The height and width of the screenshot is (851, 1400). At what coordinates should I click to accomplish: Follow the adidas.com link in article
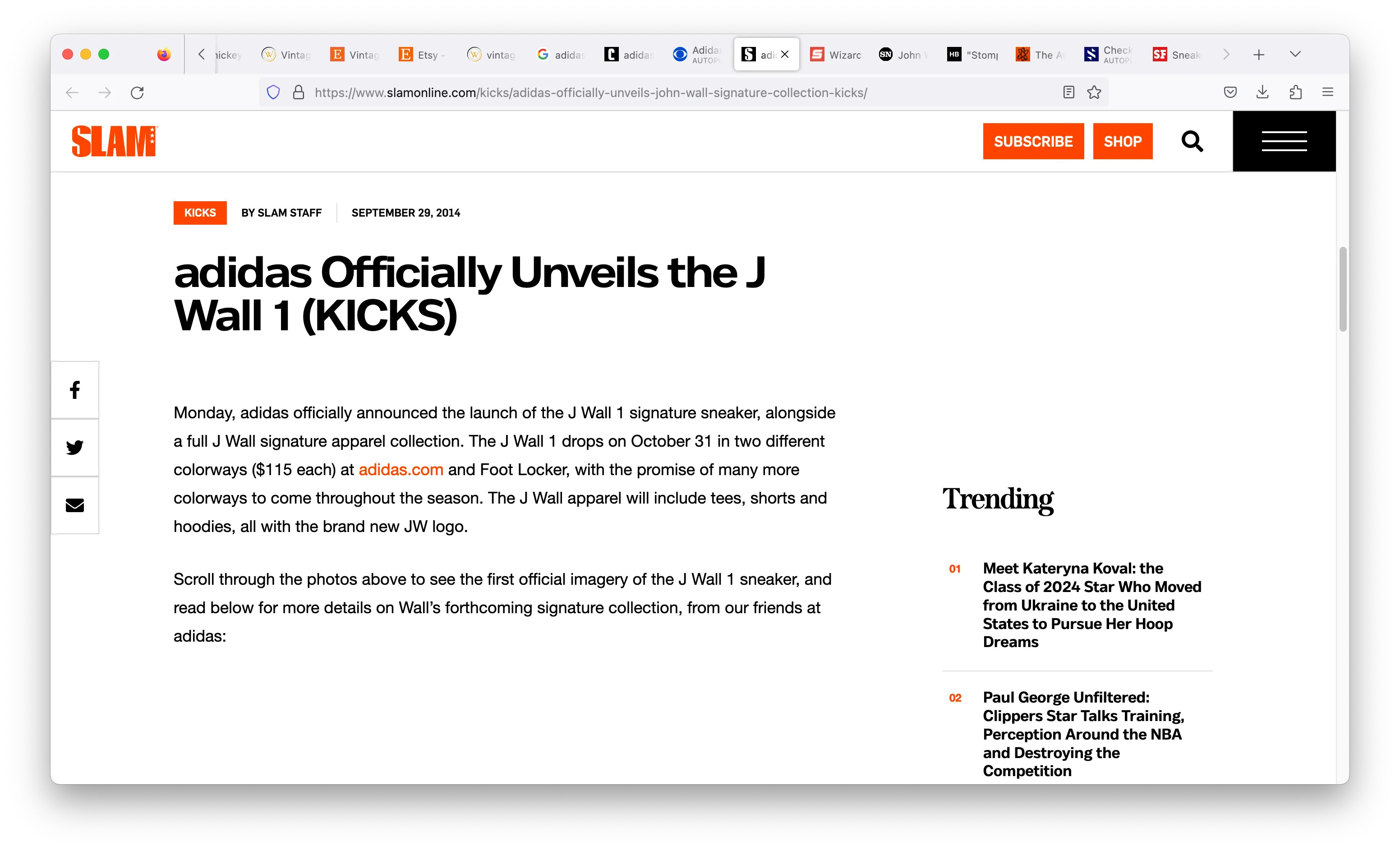coord(401,470)
